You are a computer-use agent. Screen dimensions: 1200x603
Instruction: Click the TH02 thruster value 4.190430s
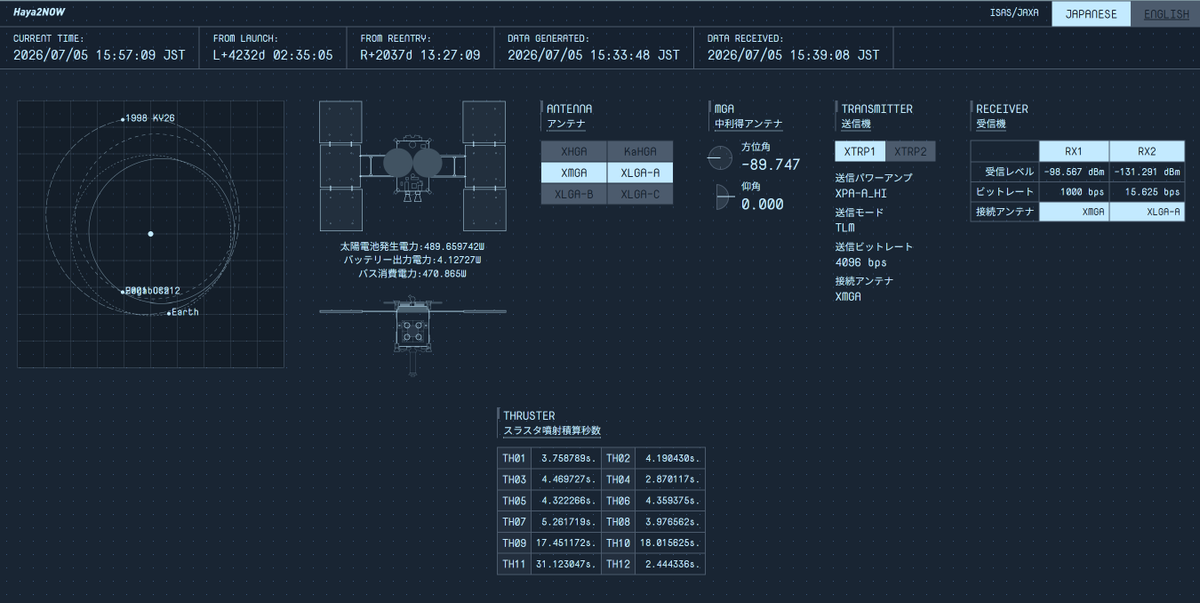tap(671, 458)
